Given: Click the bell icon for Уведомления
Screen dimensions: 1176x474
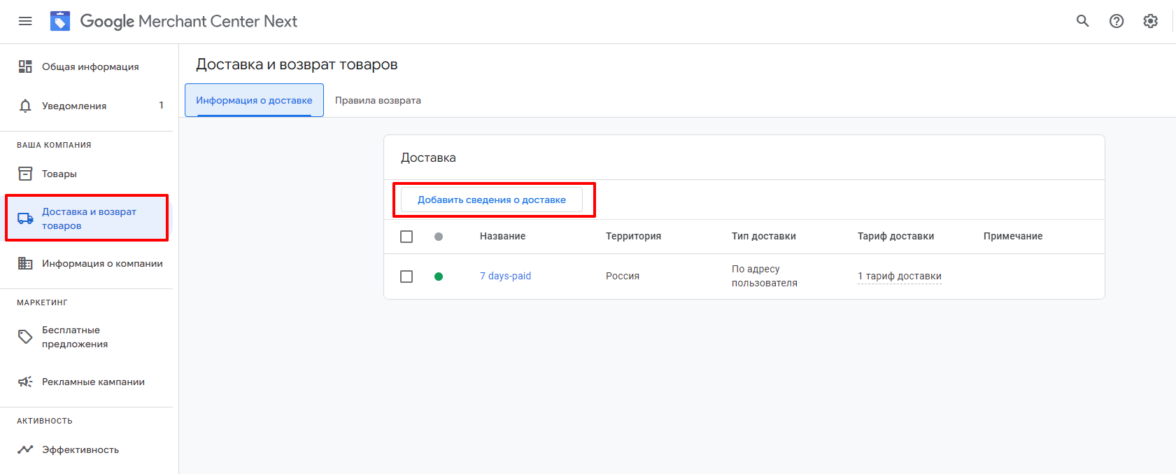Looking at the screenshot, I should pos(26,106).
